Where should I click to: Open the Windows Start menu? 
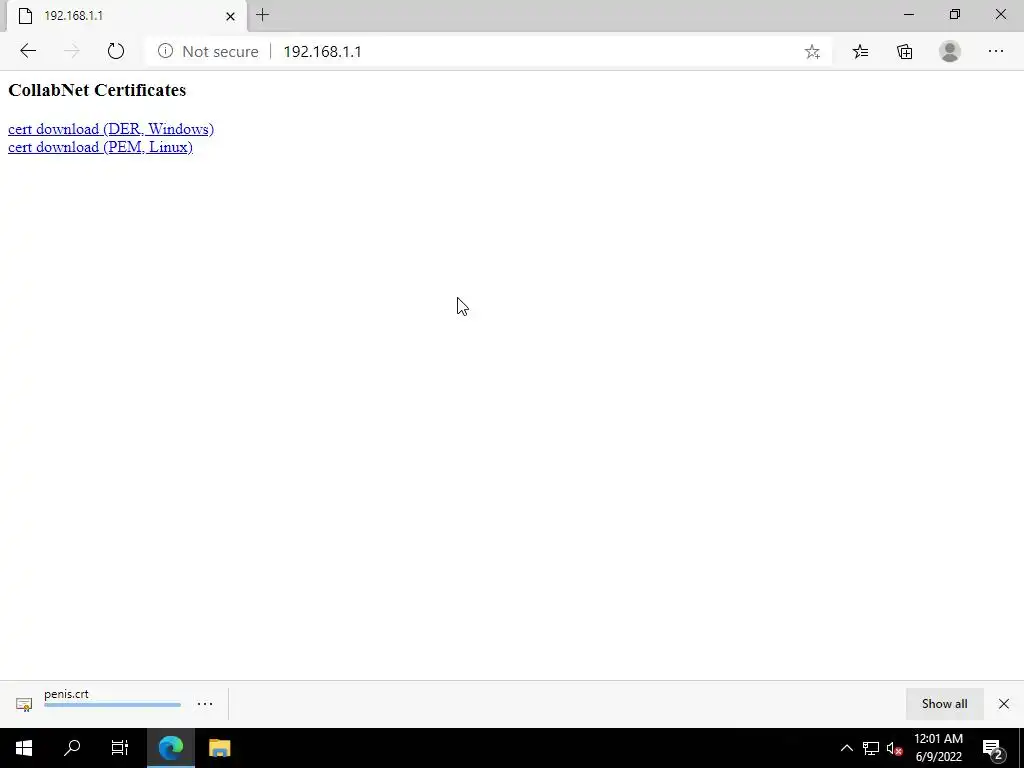pos(24,748)
